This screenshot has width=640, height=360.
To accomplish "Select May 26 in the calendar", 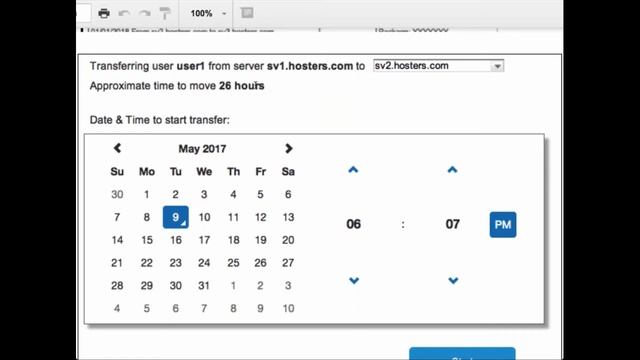I will point(260,263).
